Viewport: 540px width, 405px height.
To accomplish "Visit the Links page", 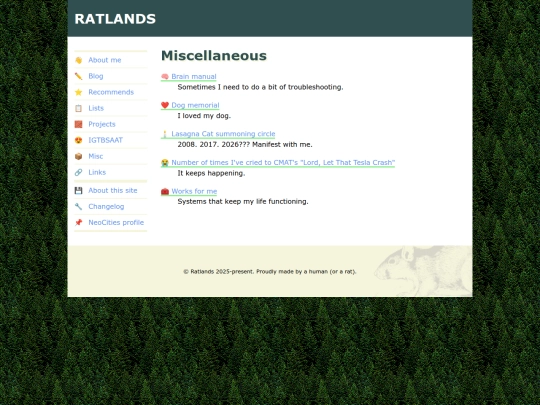I will coord(97,172).
